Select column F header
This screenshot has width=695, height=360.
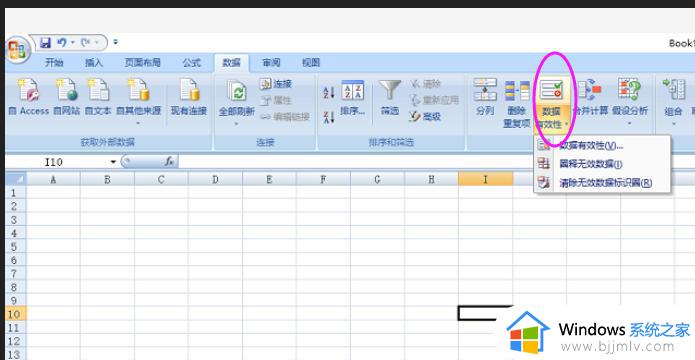point(323,179)
